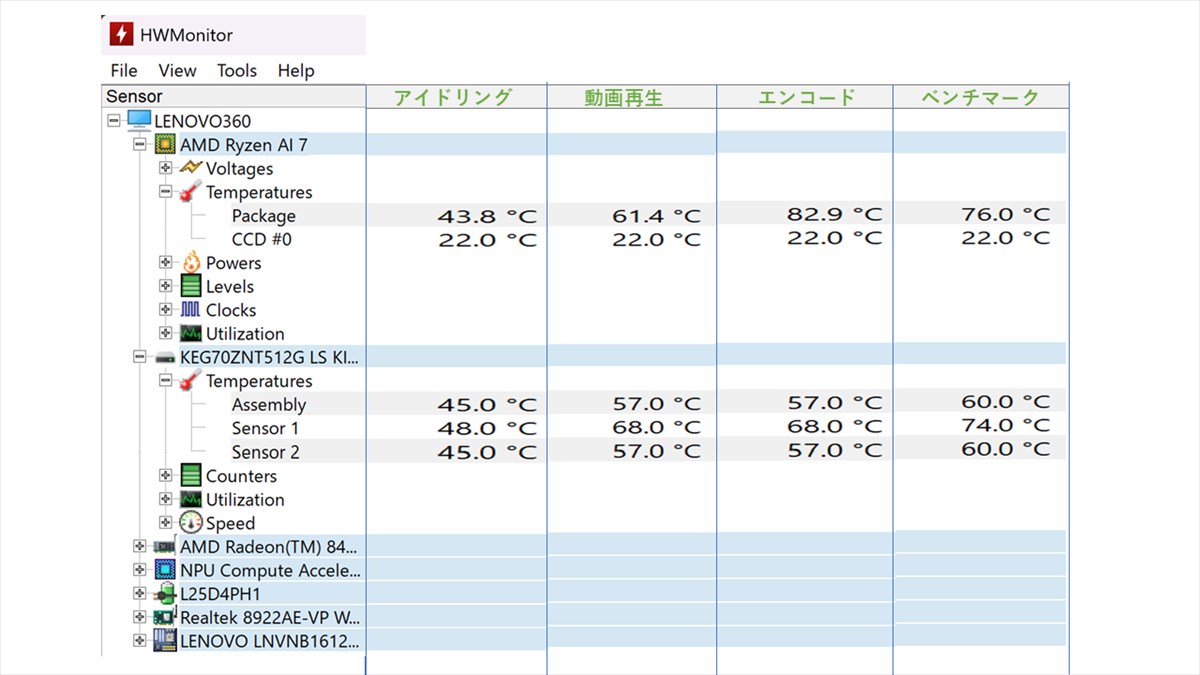
Task: Expand the LENOVO LNVNB1612 node
Action: (x=140, y=641)
